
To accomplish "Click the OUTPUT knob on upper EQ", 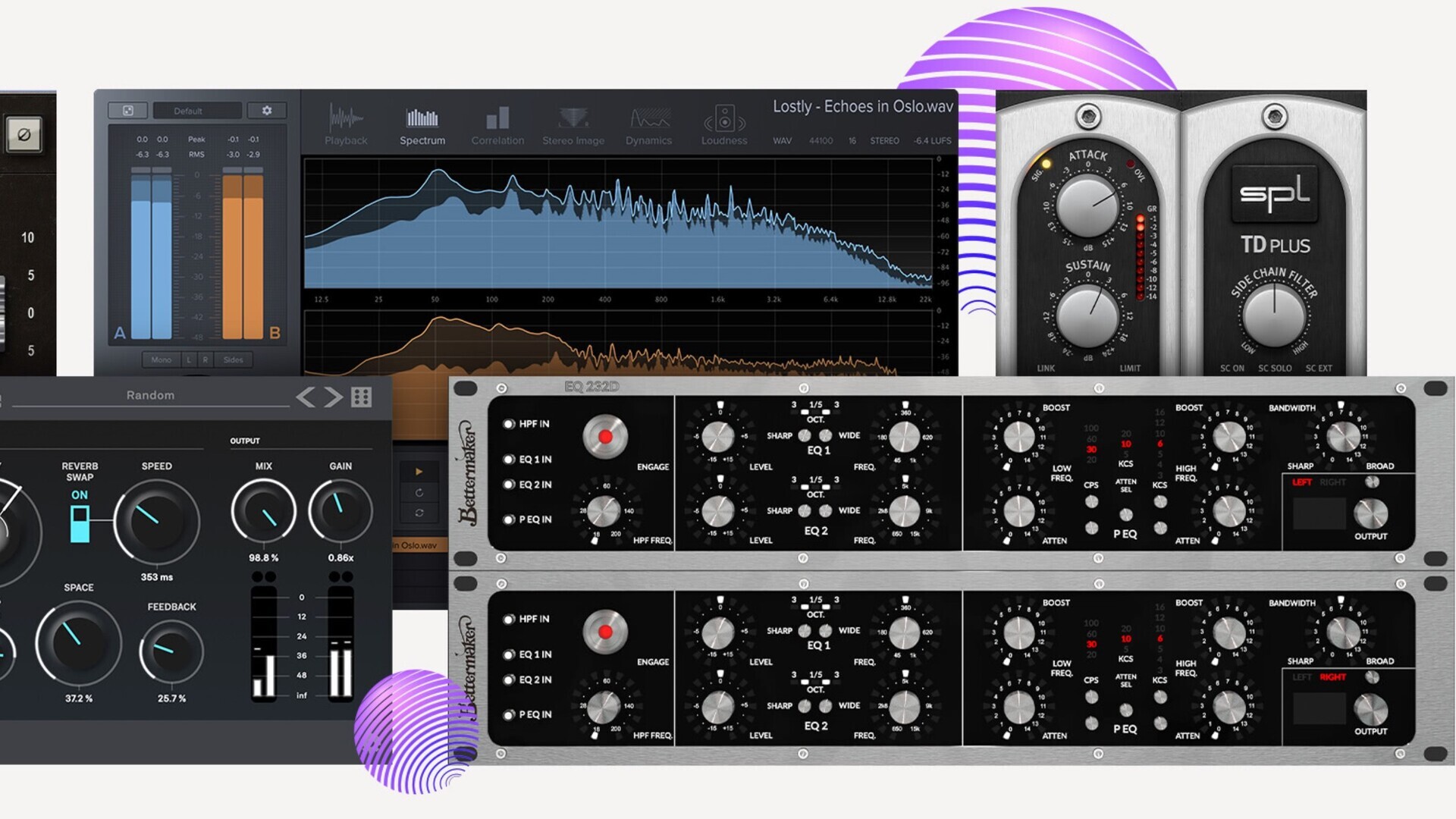I will click(1371, 514).
